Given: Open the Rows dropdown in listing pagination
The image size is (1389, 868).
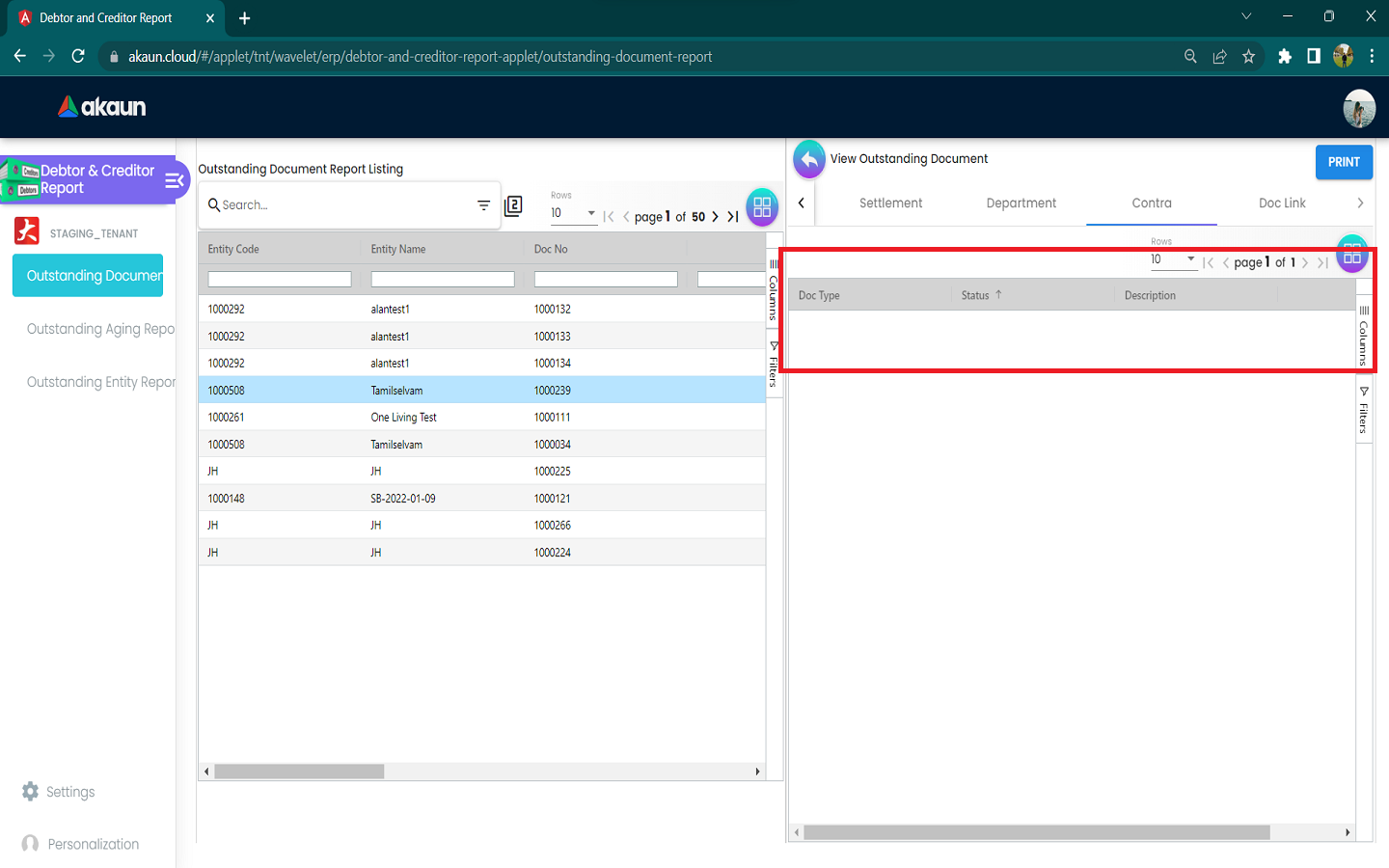Looking at the screenshot, I should click(x=573, y=213).
